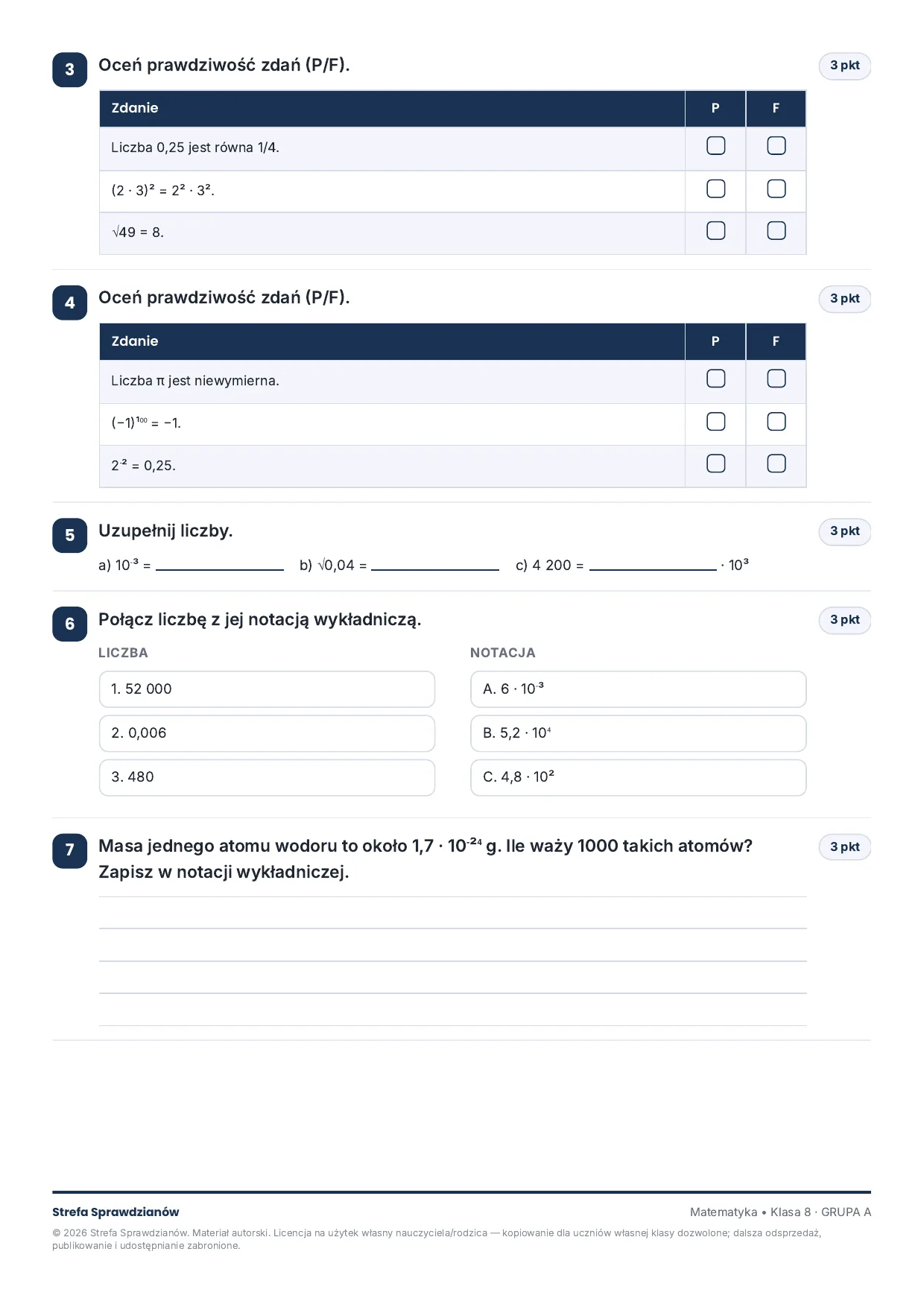Mark P for 'Liczba π jest niewymierna'
Image resolution: width=924 pixels, height=1307 pixels.
715,379
